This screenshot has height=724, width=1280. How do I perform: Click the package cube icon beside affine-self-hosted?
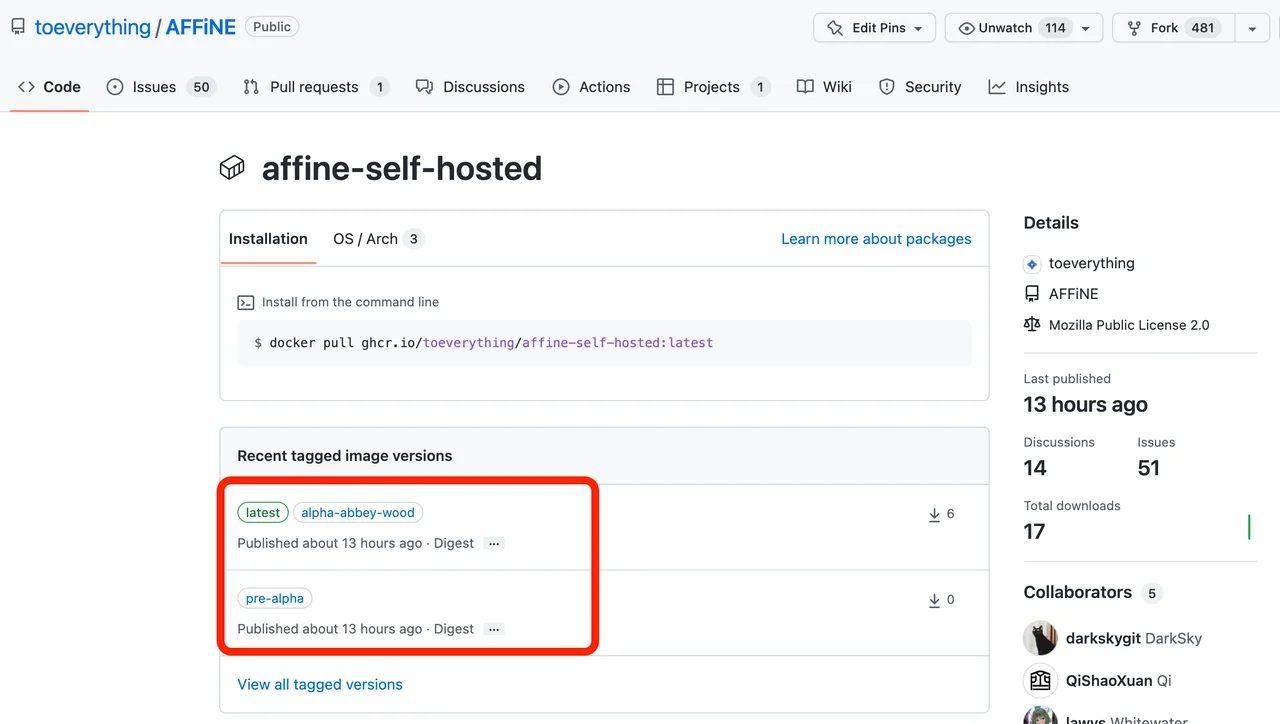(232, 168)
